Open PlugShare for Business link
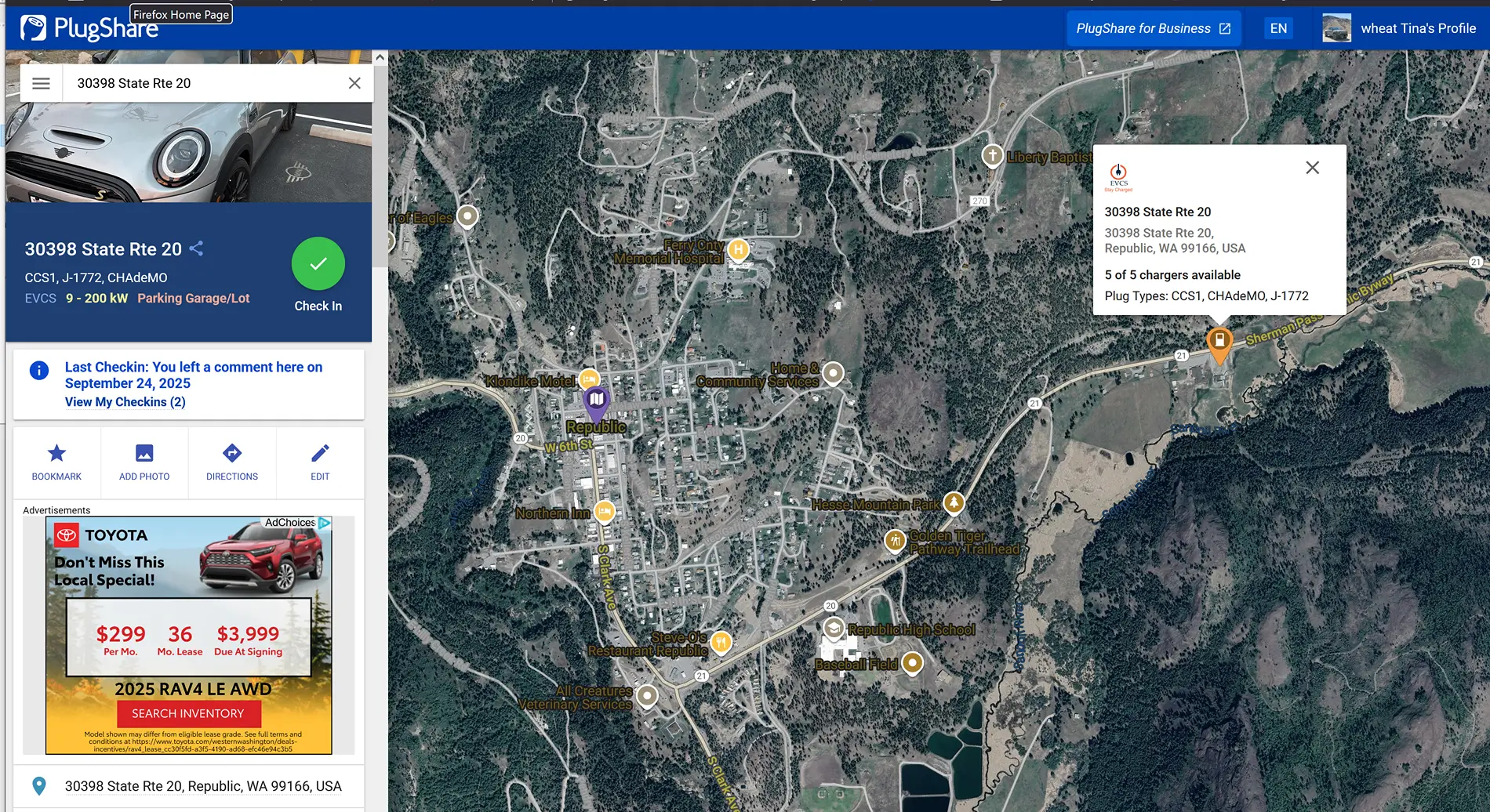1490x812 pixels. 1154,29
